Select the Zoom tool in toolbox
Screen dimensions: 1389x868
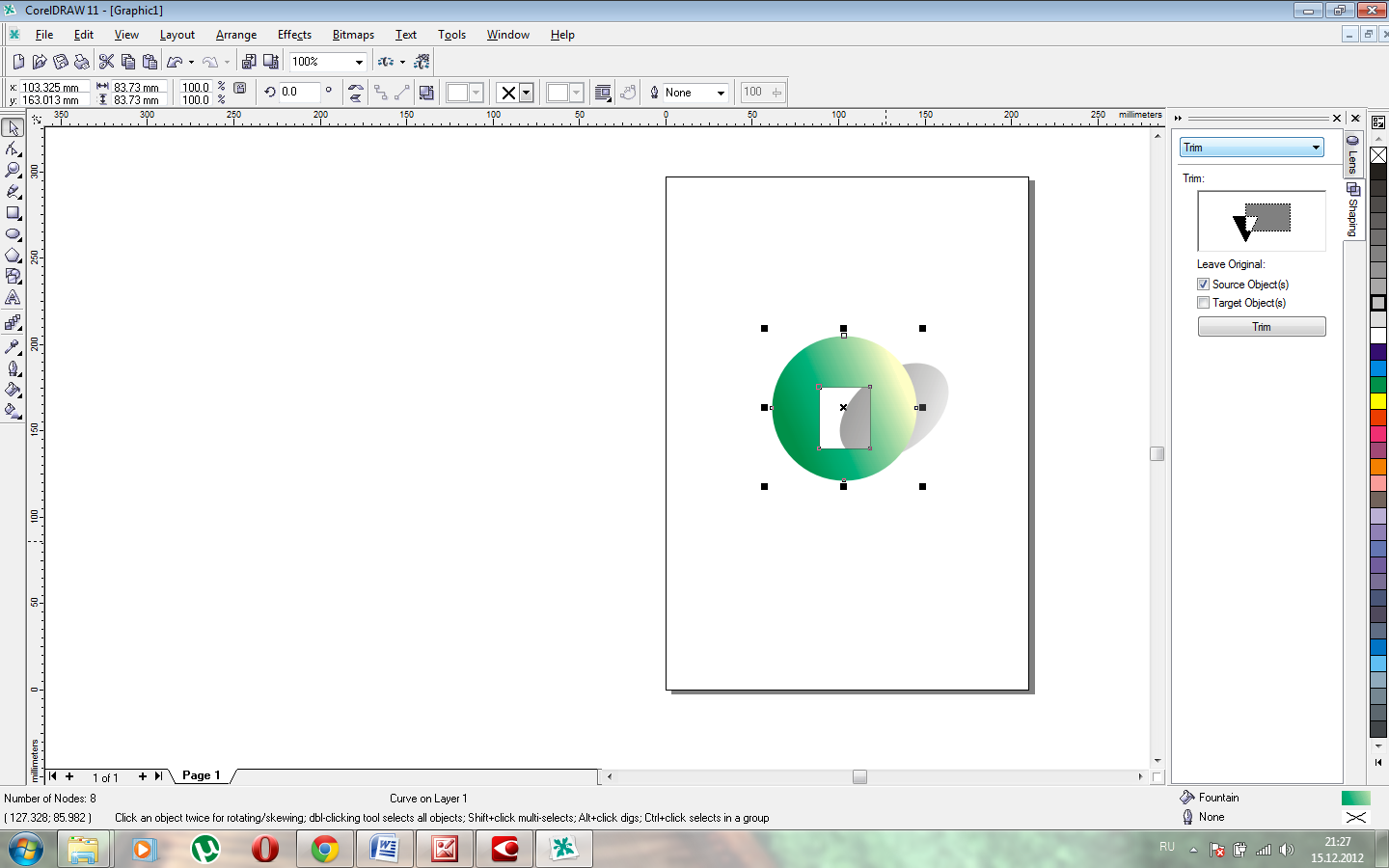13,171
